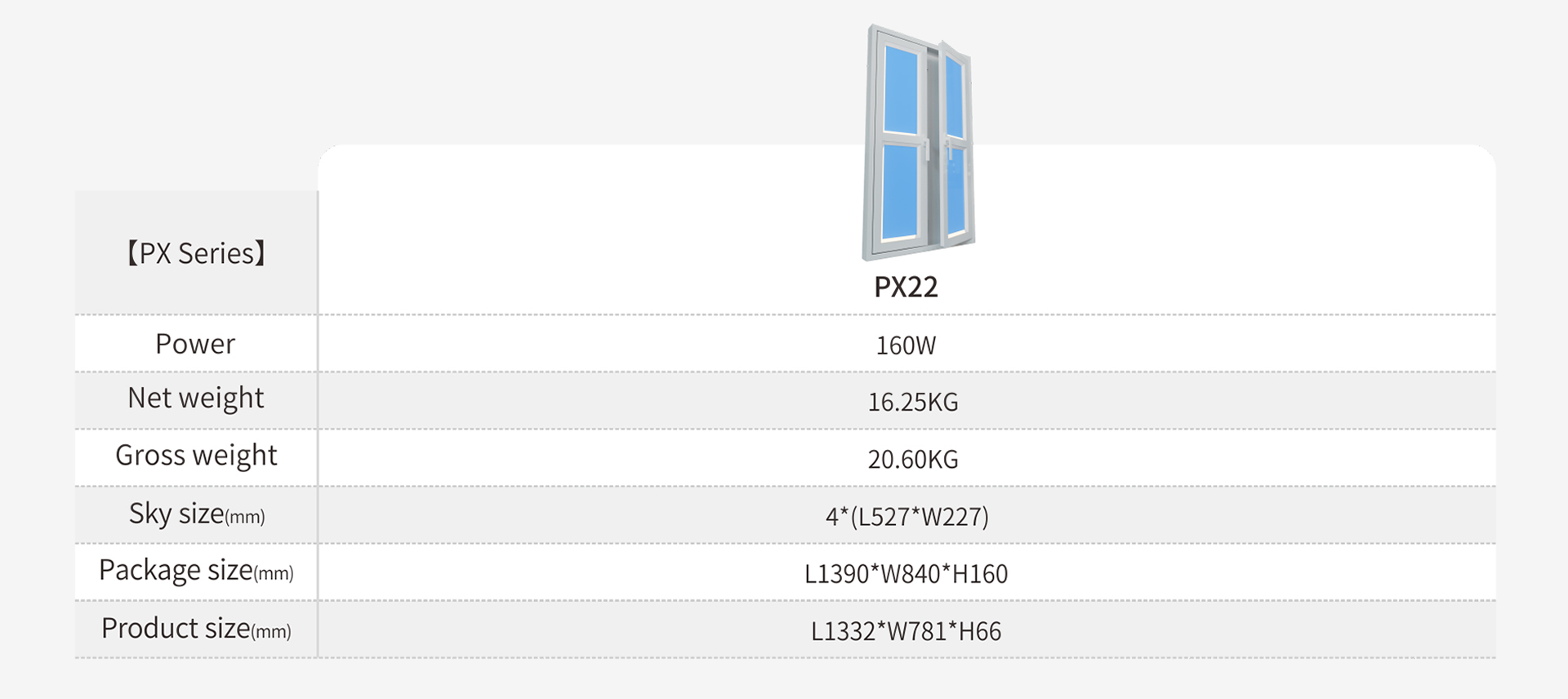Click the PX22 window product image
The image size is (1568, 699).
(x=919, y=143)
